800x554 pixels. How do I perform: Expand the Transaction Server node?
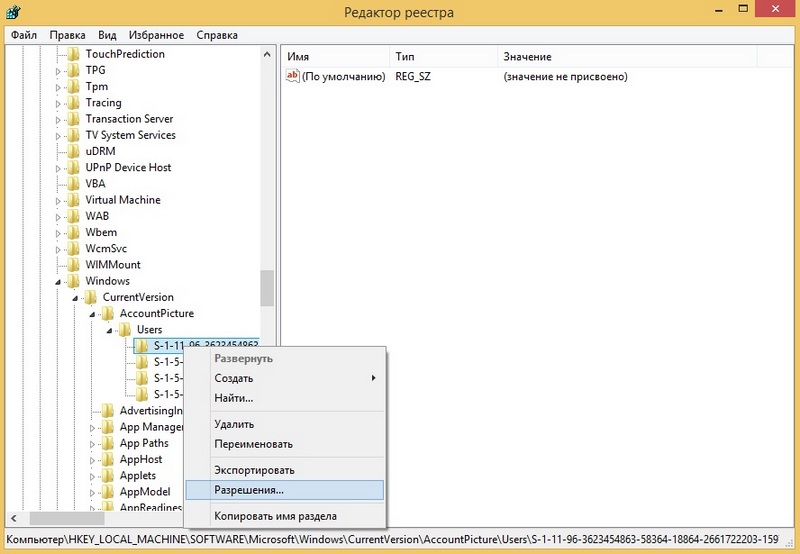[x=58, y=120]
